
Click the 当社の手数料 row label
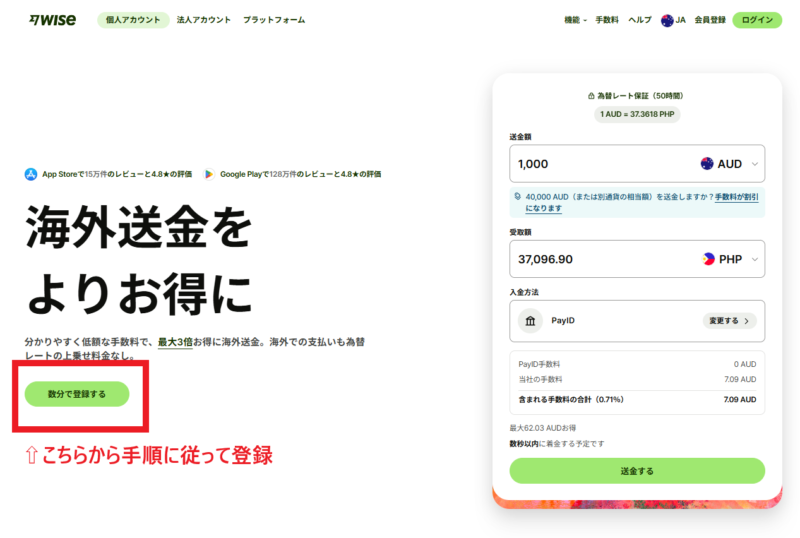[x=540, y=380]
